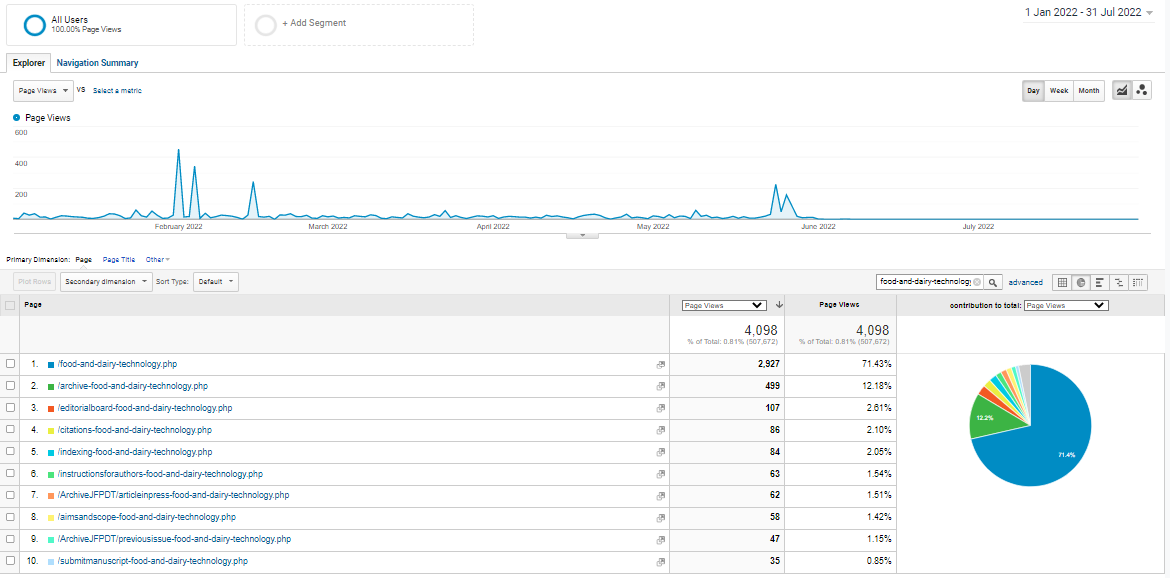
Task: Click the Add Segment box
Action: click(x=359, y=25)
